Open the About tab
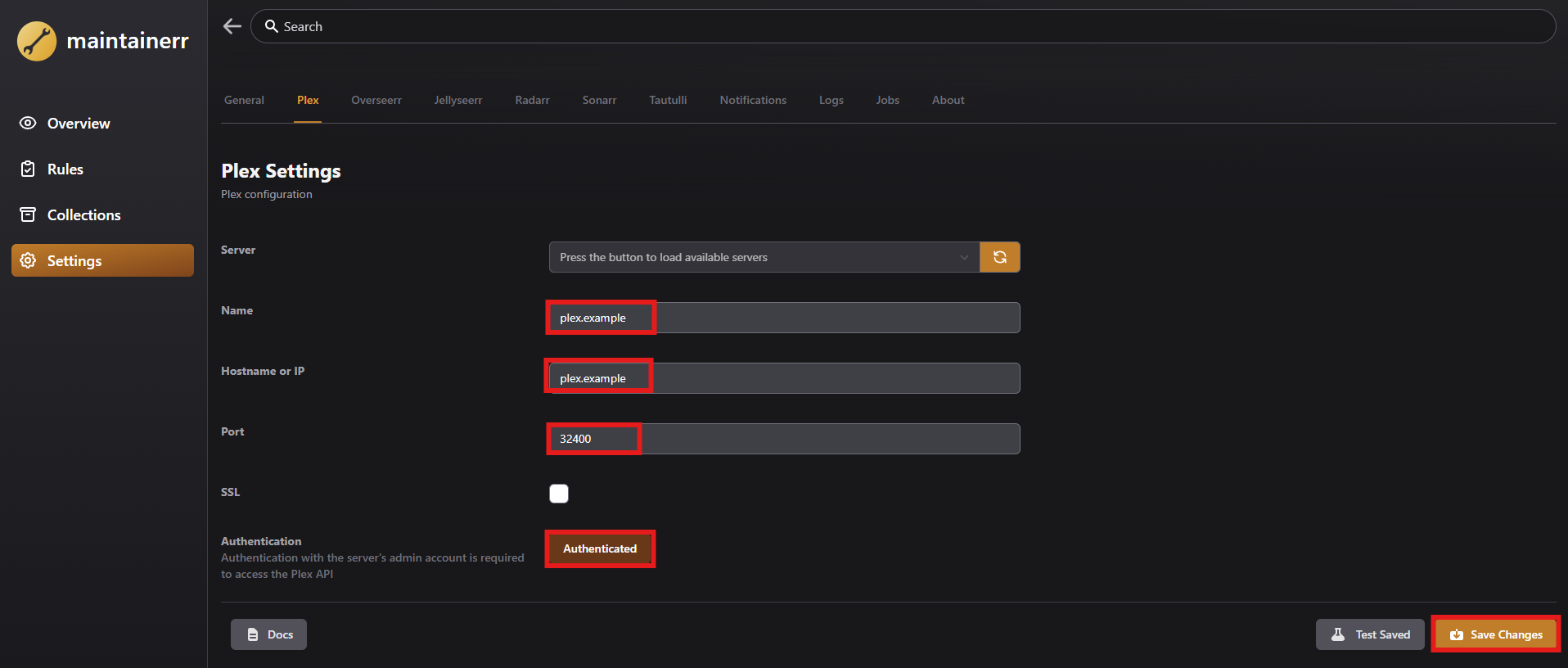Image resolution: width=1568 pixels, height=668 pixels. pyautogui.click(x=948, y=100)
